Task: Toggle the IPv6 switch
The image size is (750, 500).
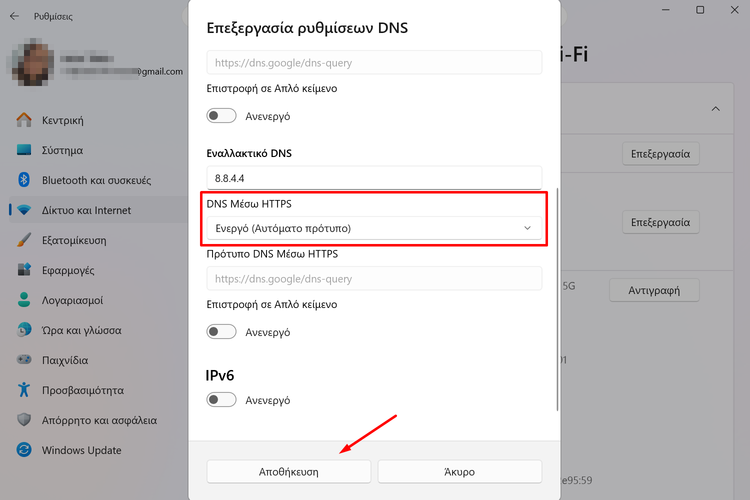Action: point(221,400)
